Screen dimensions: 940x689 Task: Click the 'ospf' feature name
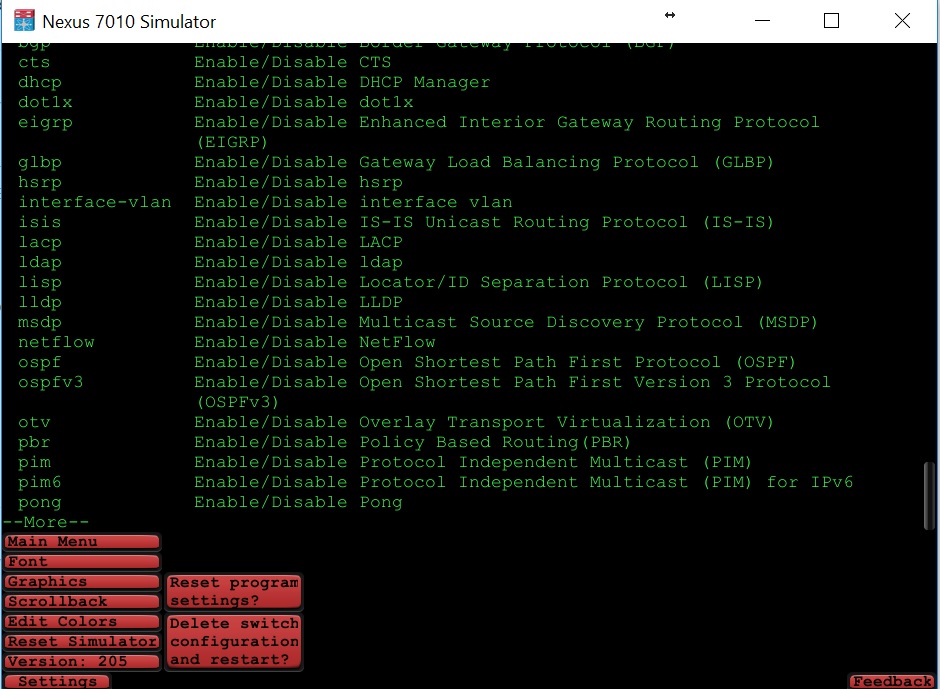[40, 362]
